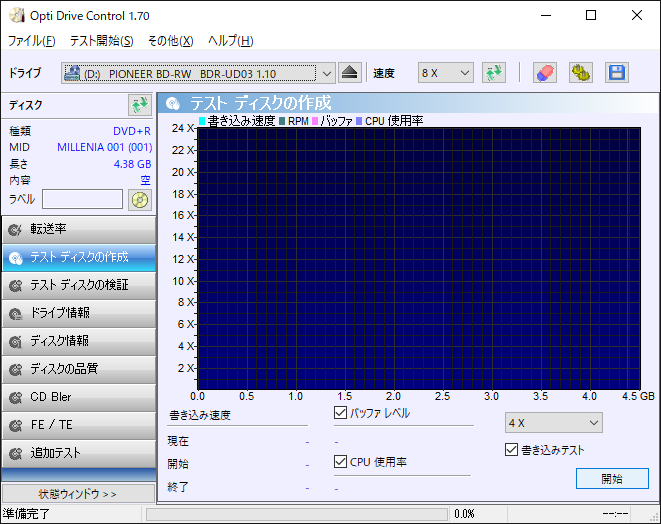
Task: Click the floppy save icon
Action: pos(617,73)
